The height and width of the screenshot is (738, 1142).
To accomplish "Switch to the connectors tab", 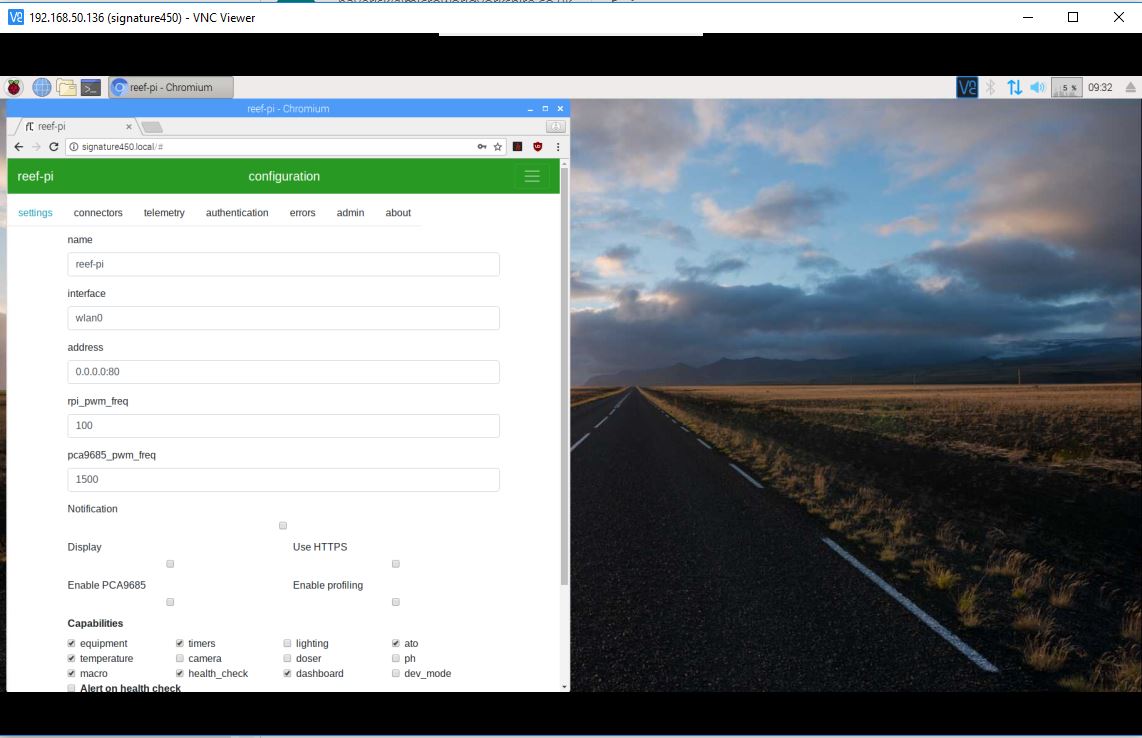I will (98, 213).
